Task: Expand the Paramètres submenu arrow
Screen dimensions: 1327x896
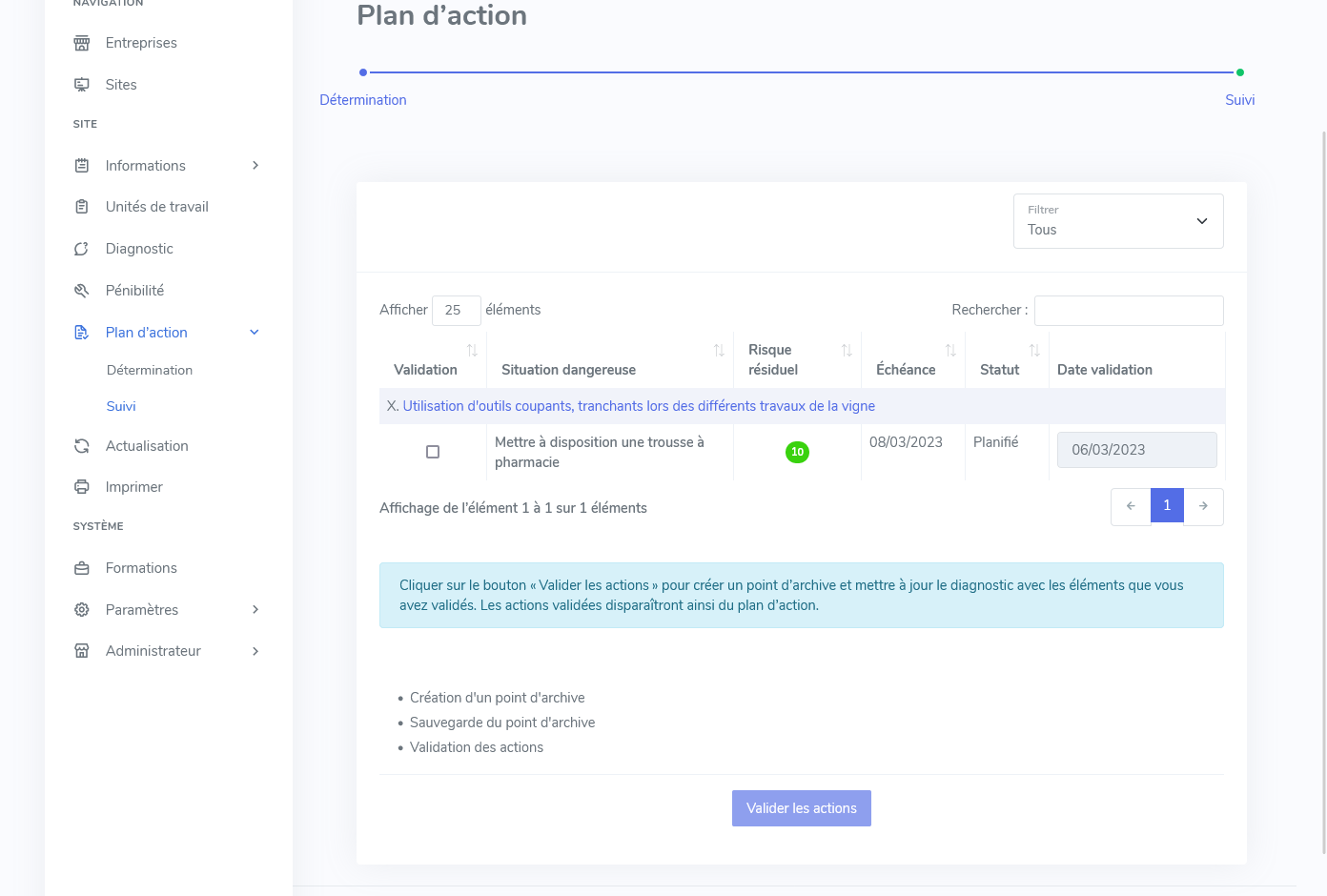Action: pyautogui.click(x=255, y=610)
